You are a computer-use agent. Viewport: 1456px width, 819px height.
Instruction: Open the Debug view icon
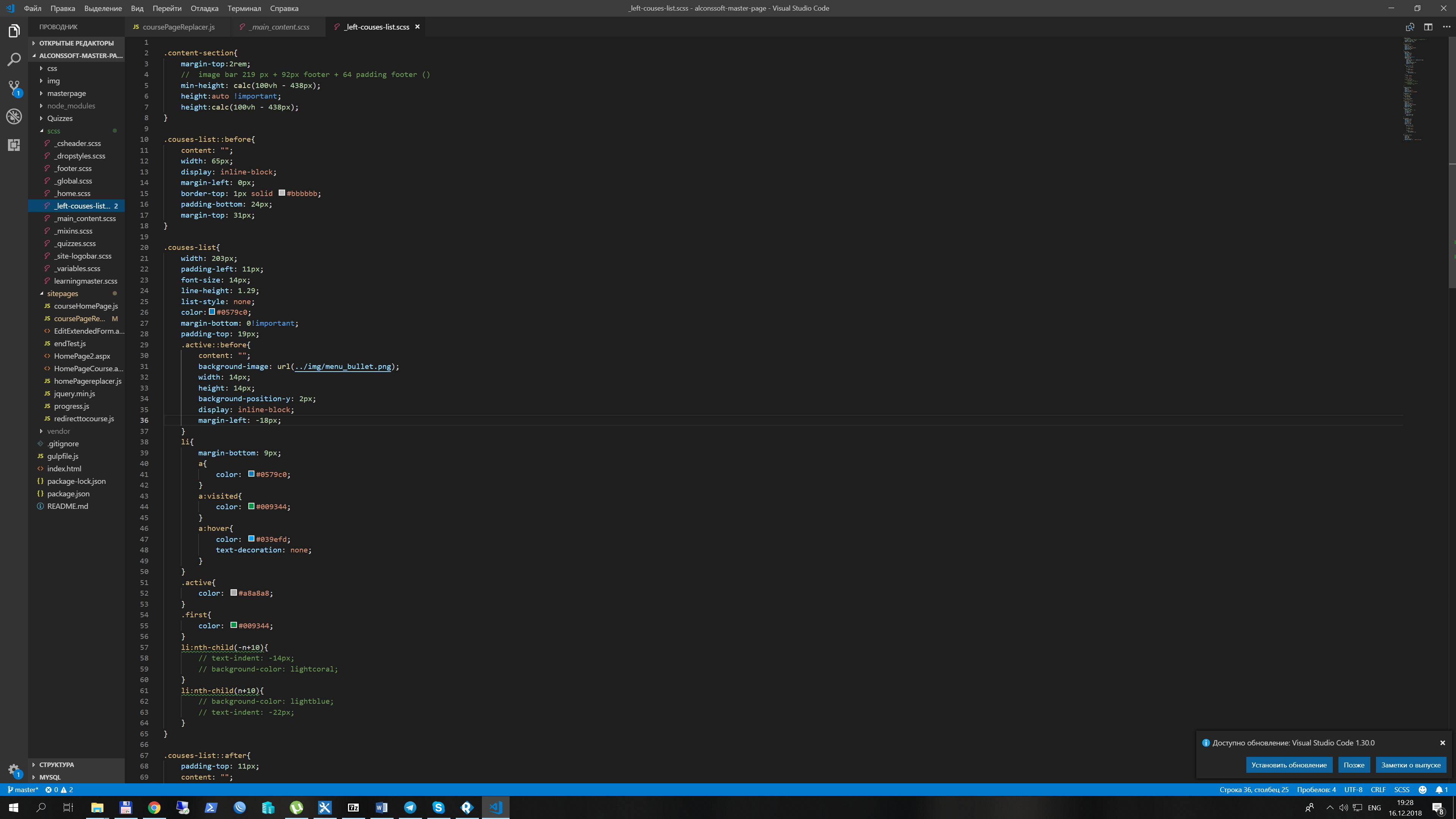[x=14, y=116]
